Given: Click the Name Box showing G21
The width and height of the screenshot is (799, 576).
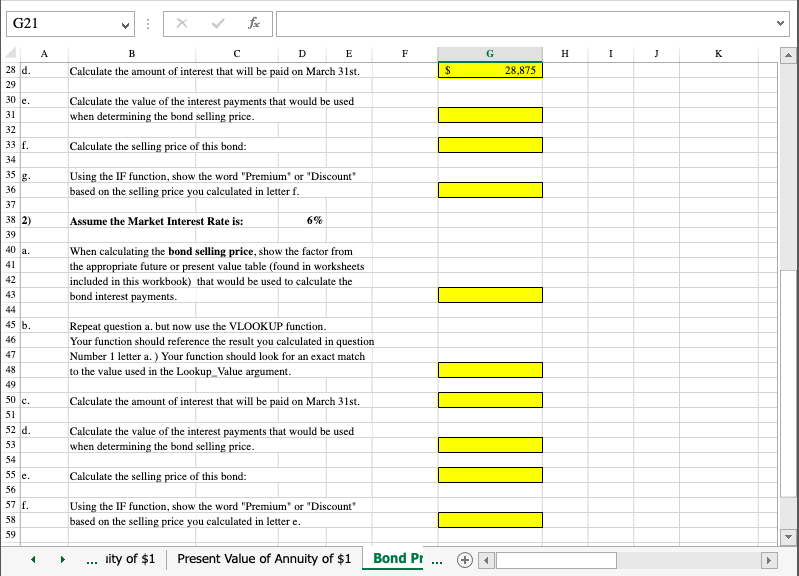Looking at the screenshot, I should 64,24.
